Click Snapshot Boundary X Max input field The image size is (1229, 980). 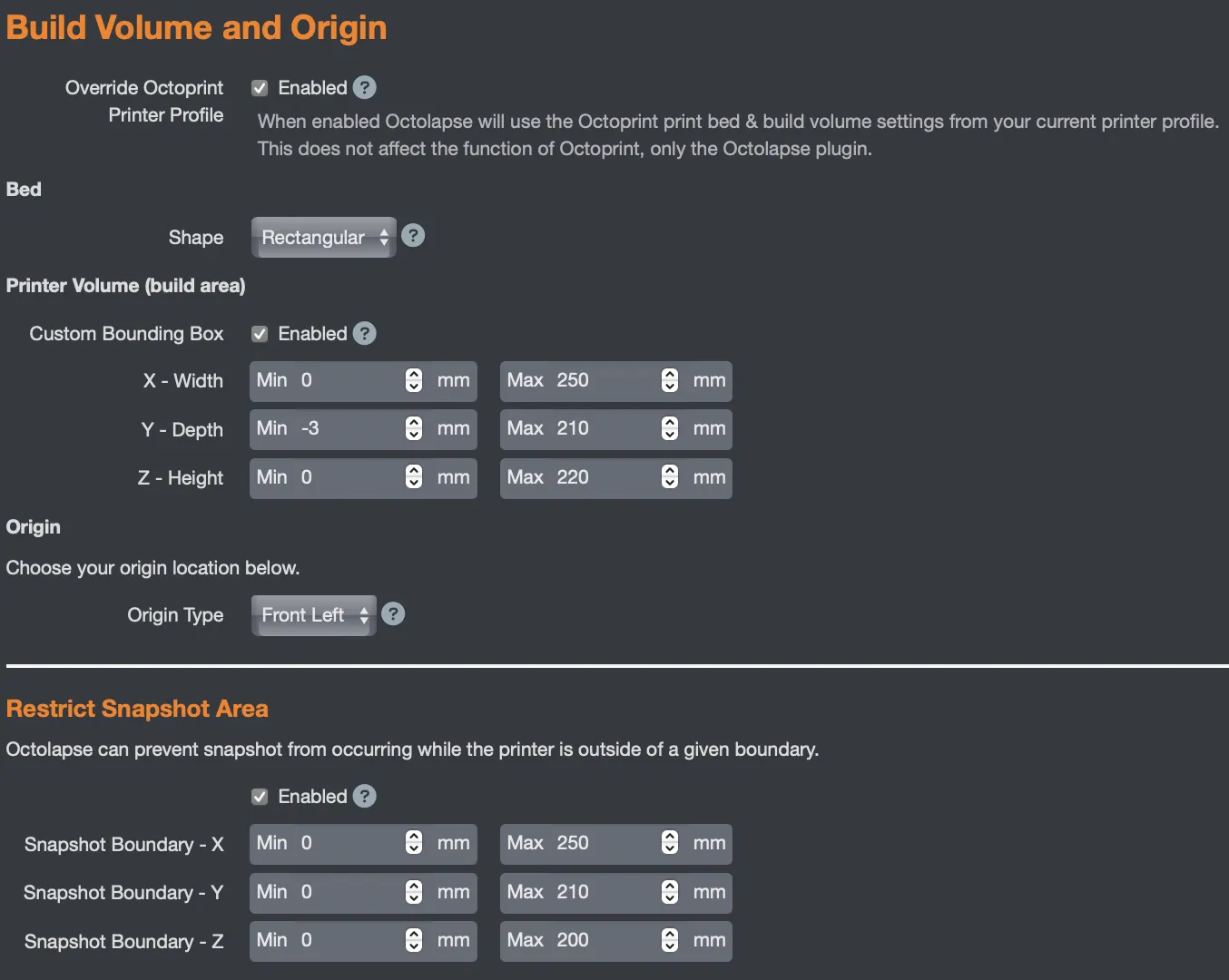click(x=599, y=843)
